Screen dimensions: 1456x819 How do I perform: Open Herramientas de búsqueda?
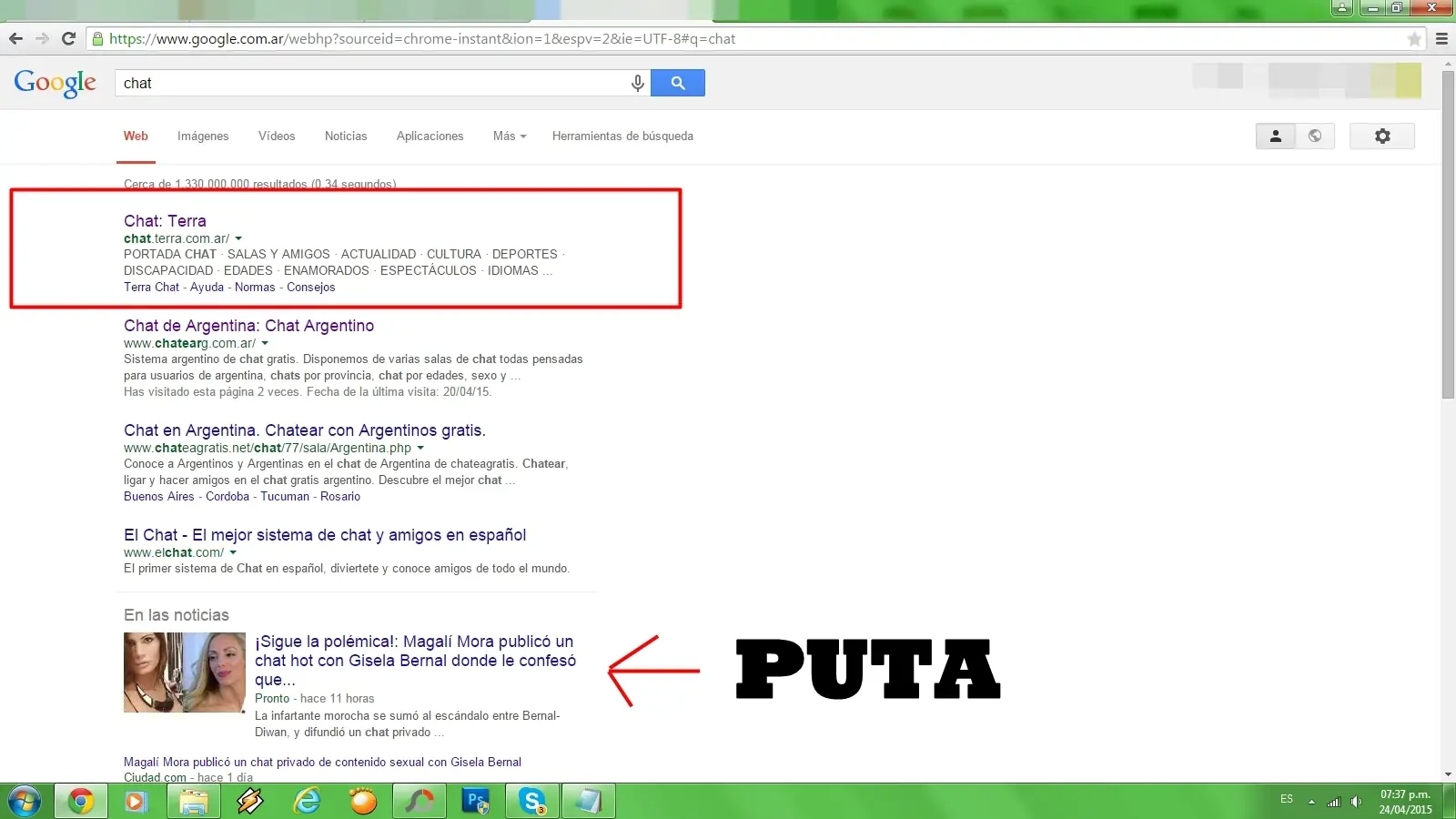point(622,136)
